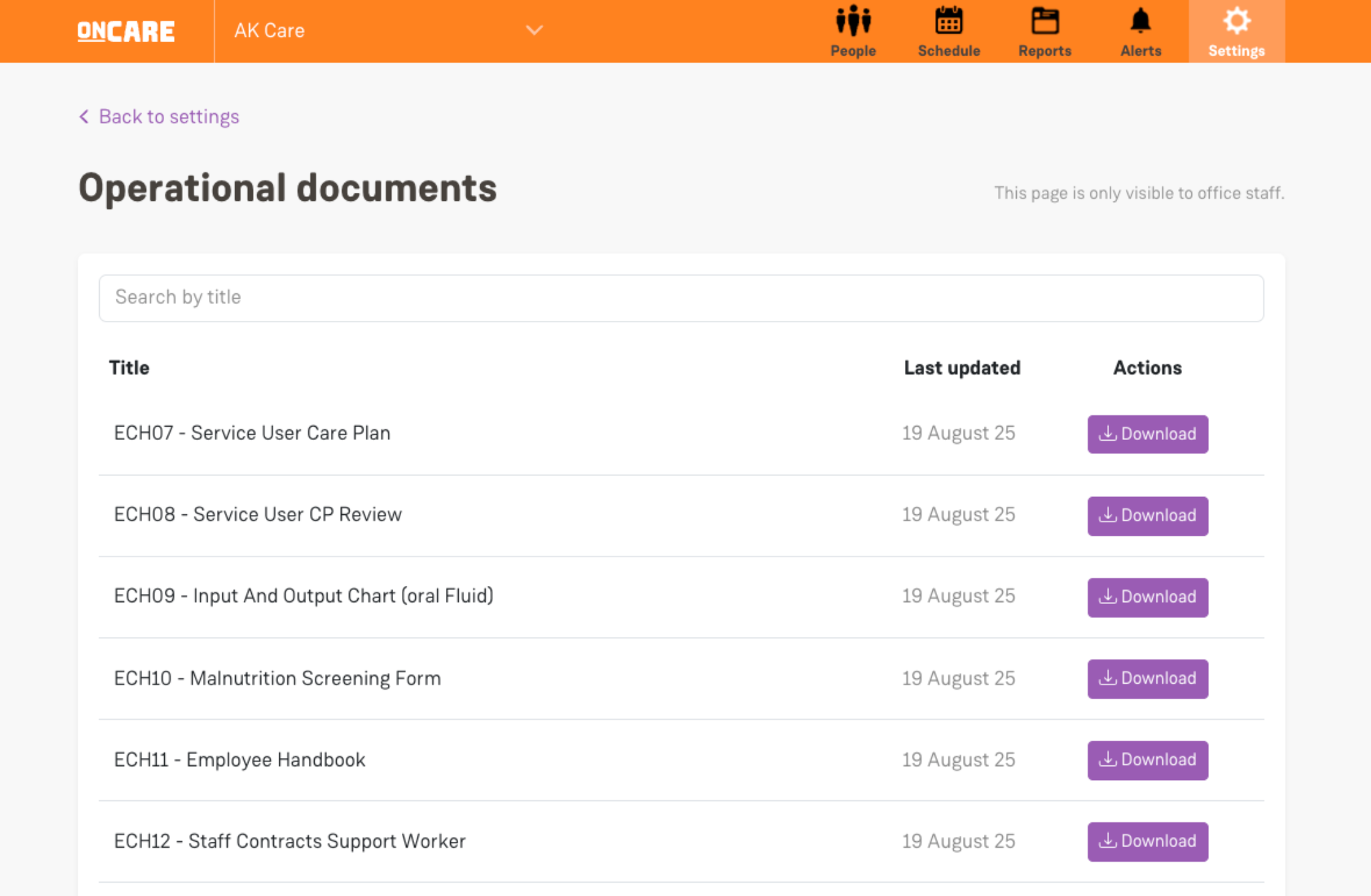Select the ECH11 - Employee Handbook row title
Image resolution: width=1371 pixels, height=896 pixels.
tap(240, 760)
